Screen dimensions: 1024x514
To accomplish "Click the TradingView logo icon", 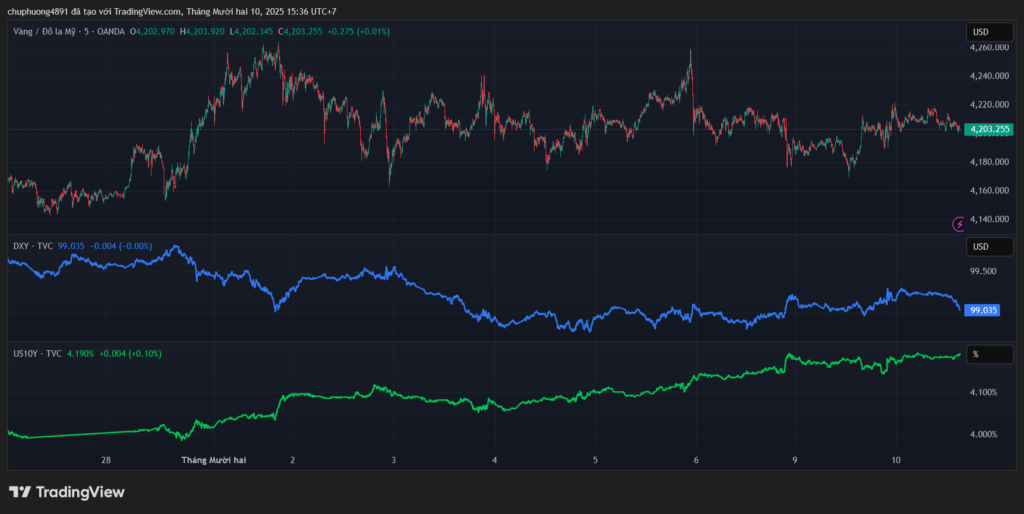I will click(x=19, y=492).
